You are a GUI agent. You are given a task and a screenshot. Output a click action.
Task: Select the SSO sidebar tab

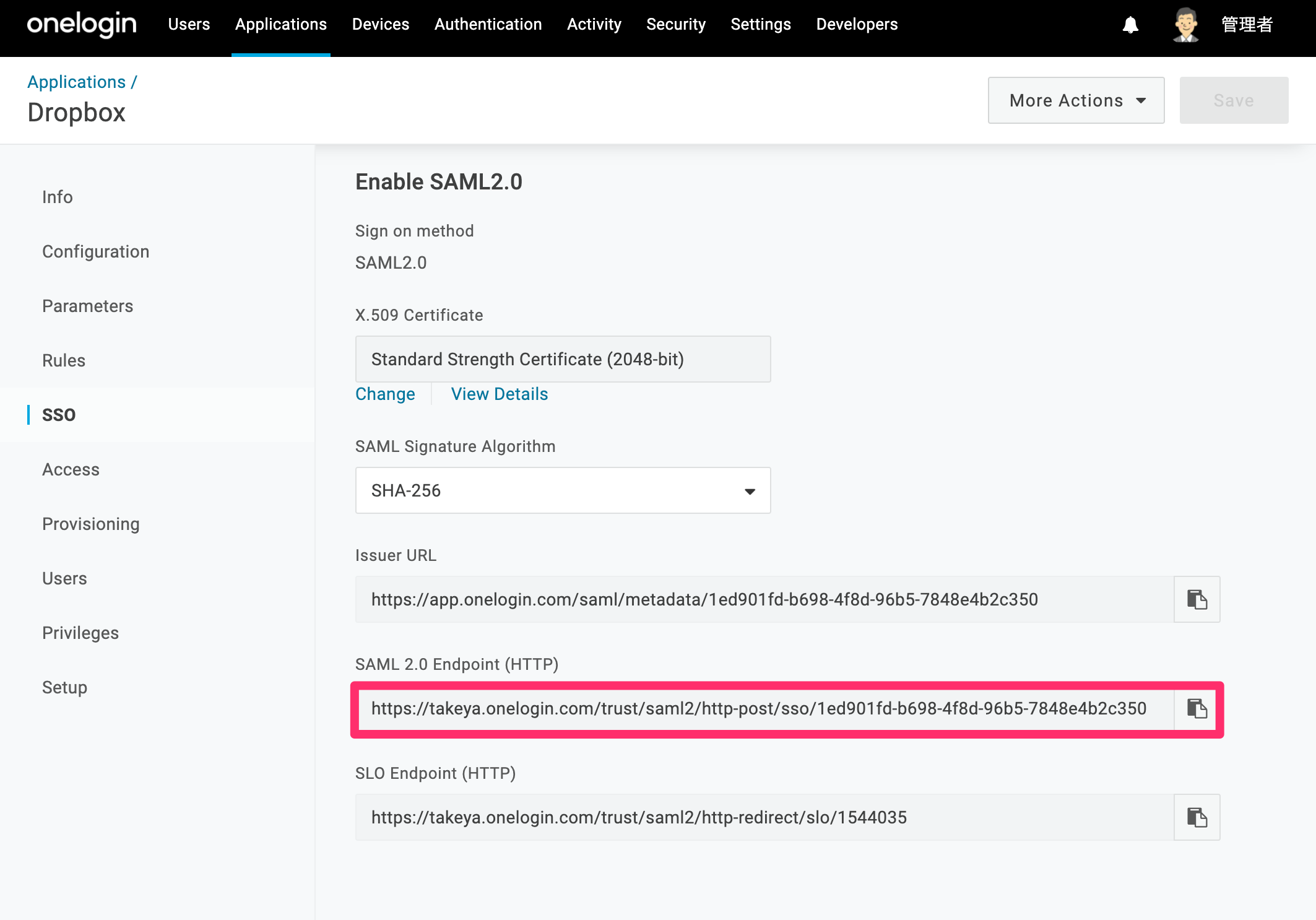click(59, 415)
